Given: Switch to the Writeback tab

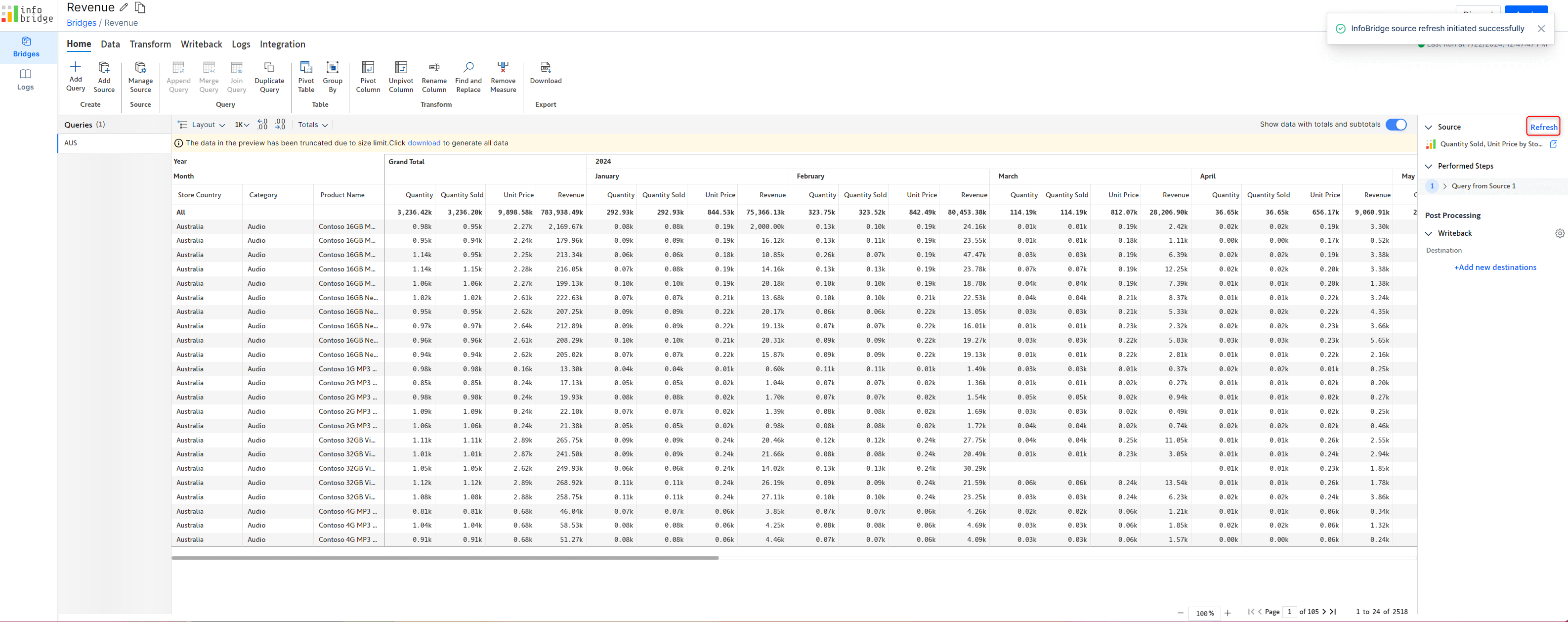Looking at the screenshot, I should (202, 44).
